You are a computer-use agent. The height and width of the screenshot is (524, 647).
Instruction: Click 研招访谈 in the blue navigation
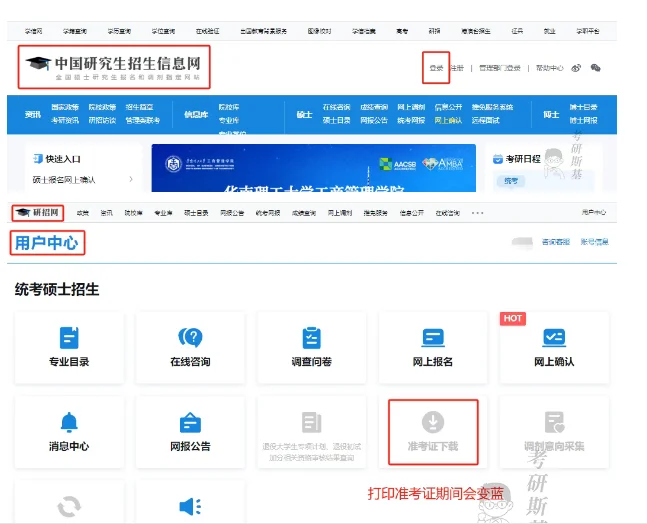point(102,120)
